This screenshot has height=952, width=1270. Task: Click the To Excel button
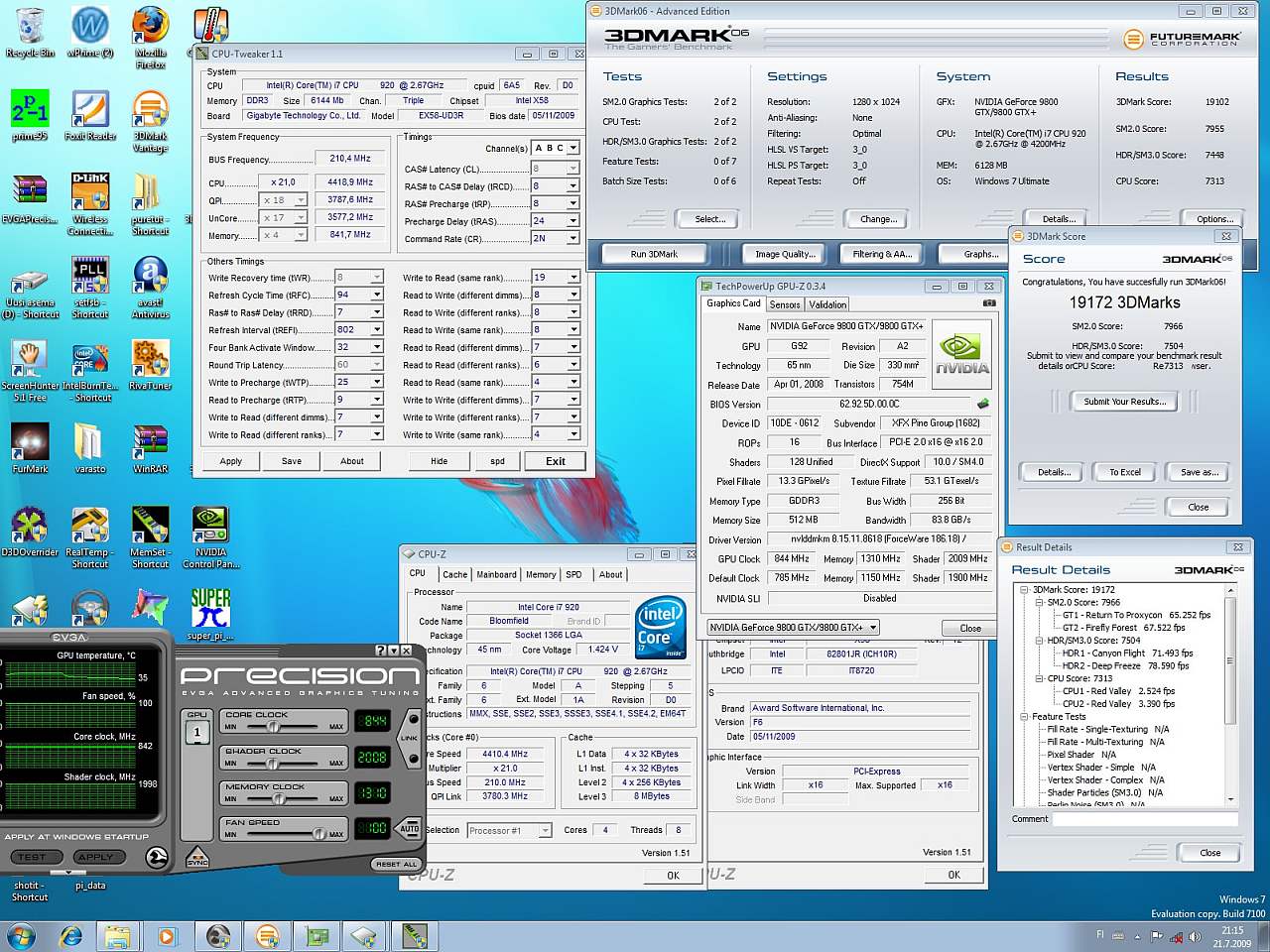coord(1124,472)
